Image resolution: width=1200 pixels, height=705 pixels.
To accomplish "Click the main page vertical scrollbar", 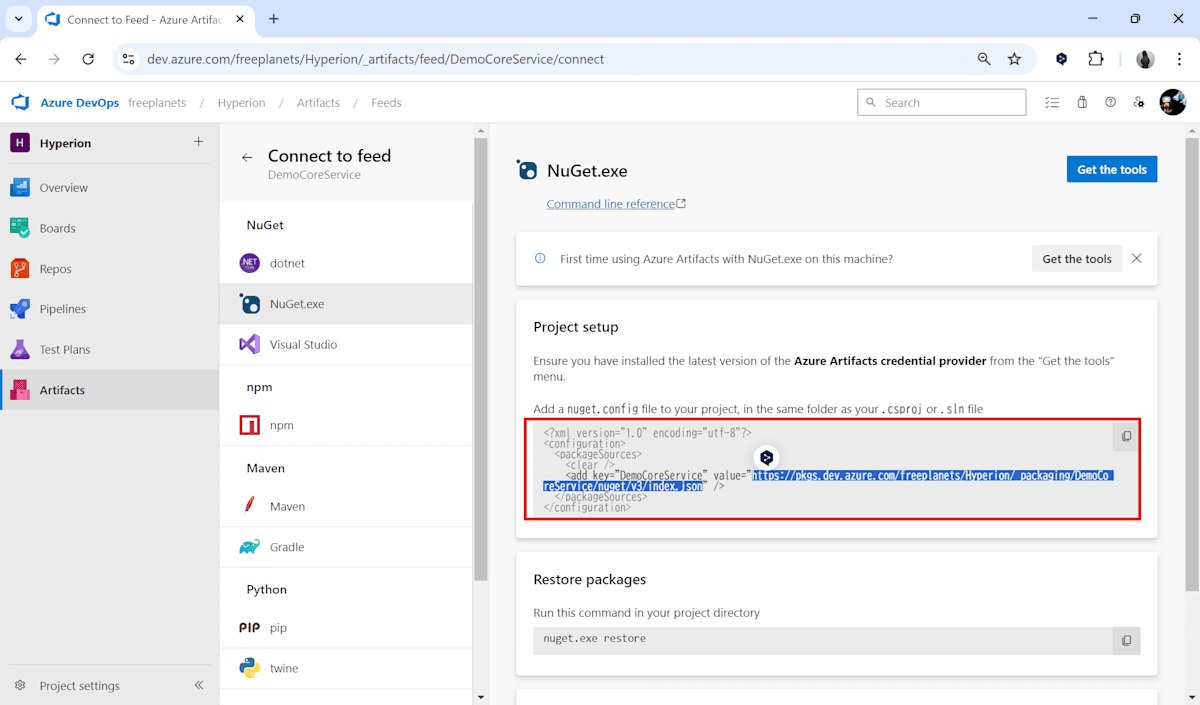I will 1191,364.
